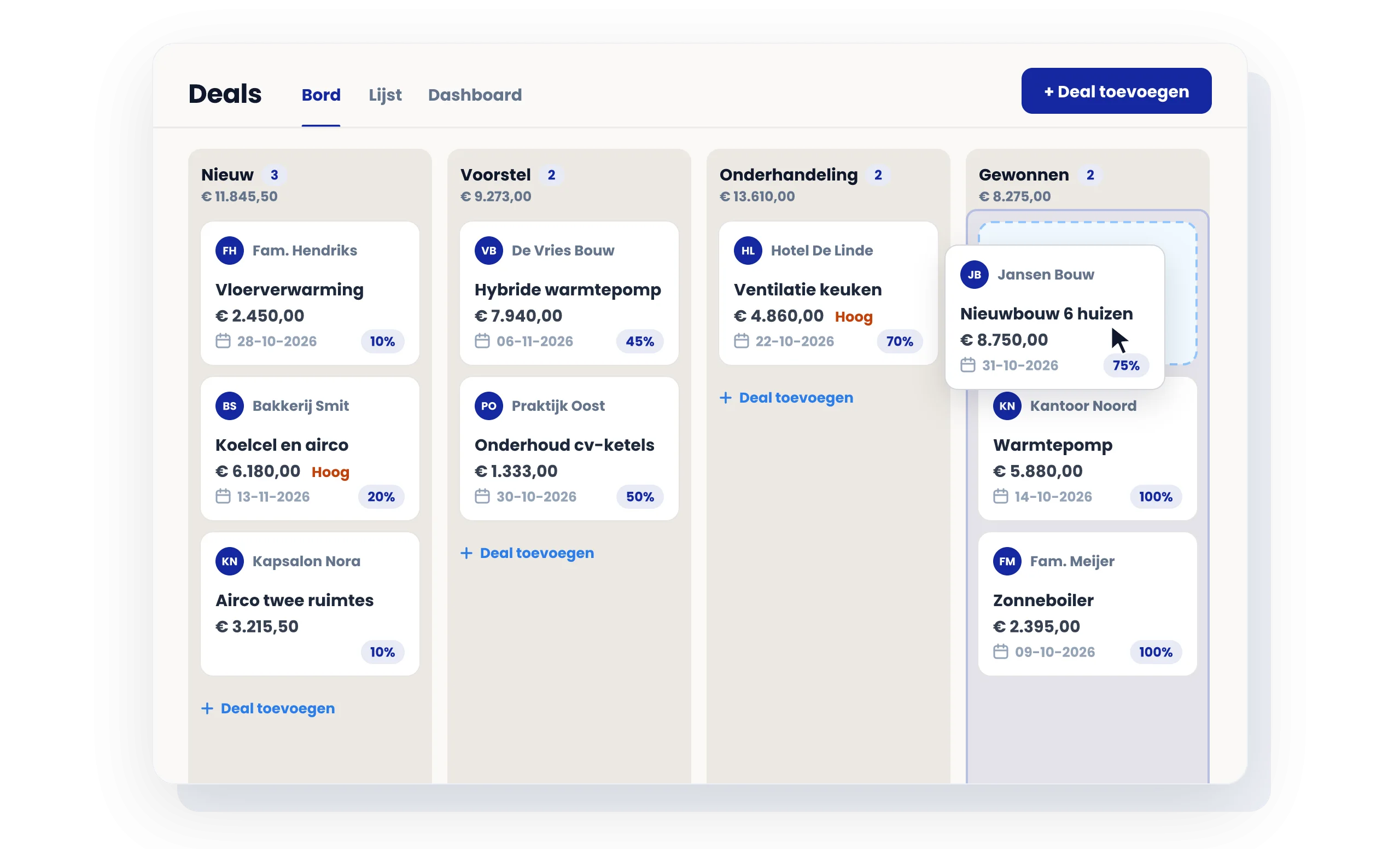The height and width of the screenshot is (849, 1400).
Task: Select the Nieuwbouw 6 huizen card title
Action: coord(1047,313)
